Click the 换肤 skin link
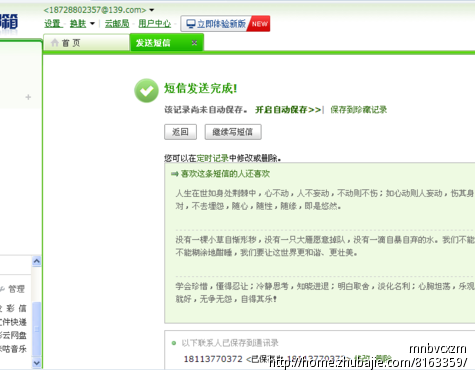 coord(78,24)
